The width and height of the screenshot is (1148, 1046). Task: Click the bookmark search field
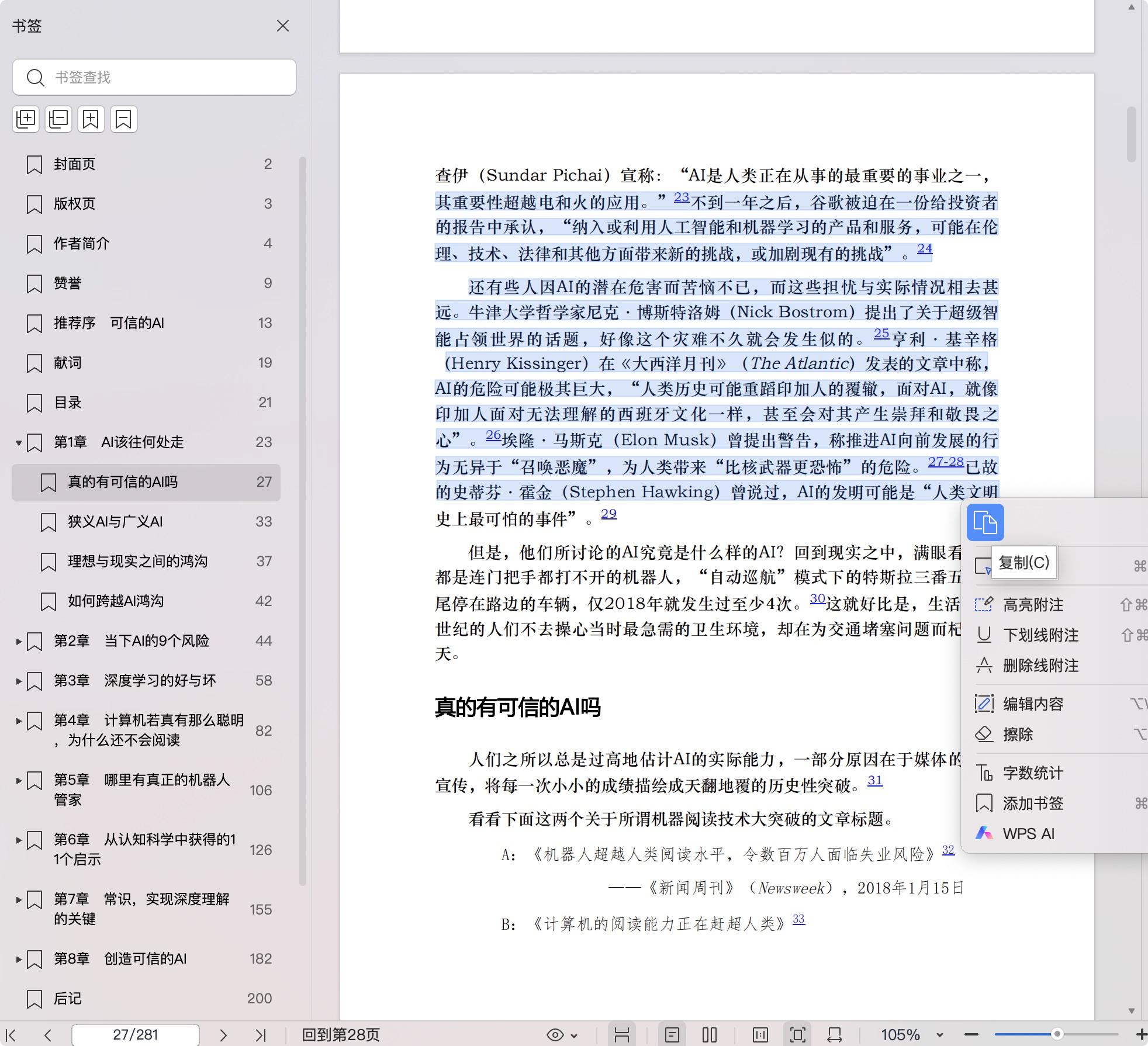pyautogui.click(x=154, y=77)
